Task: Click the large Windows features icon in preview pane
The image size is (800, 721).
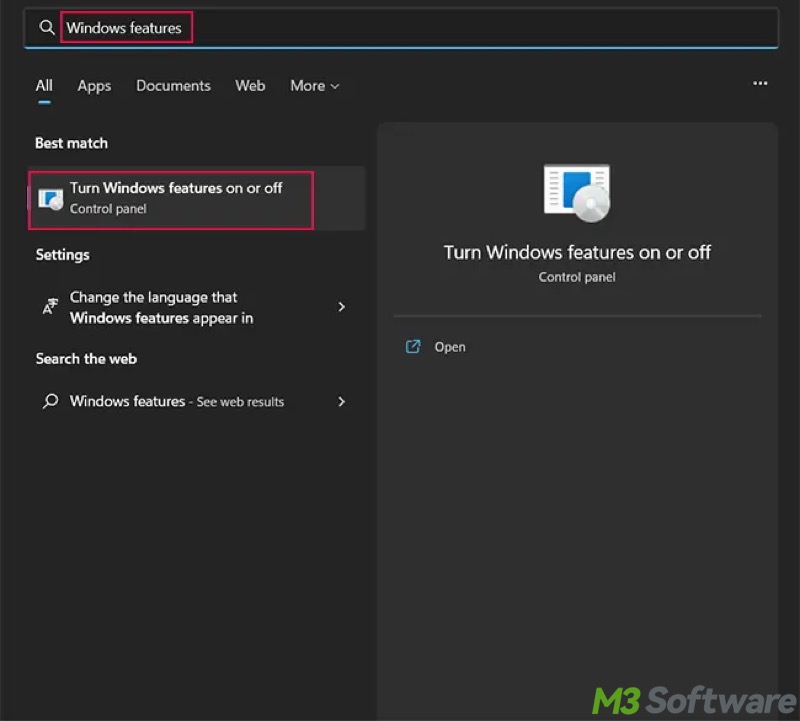Action: coord(577,193)
